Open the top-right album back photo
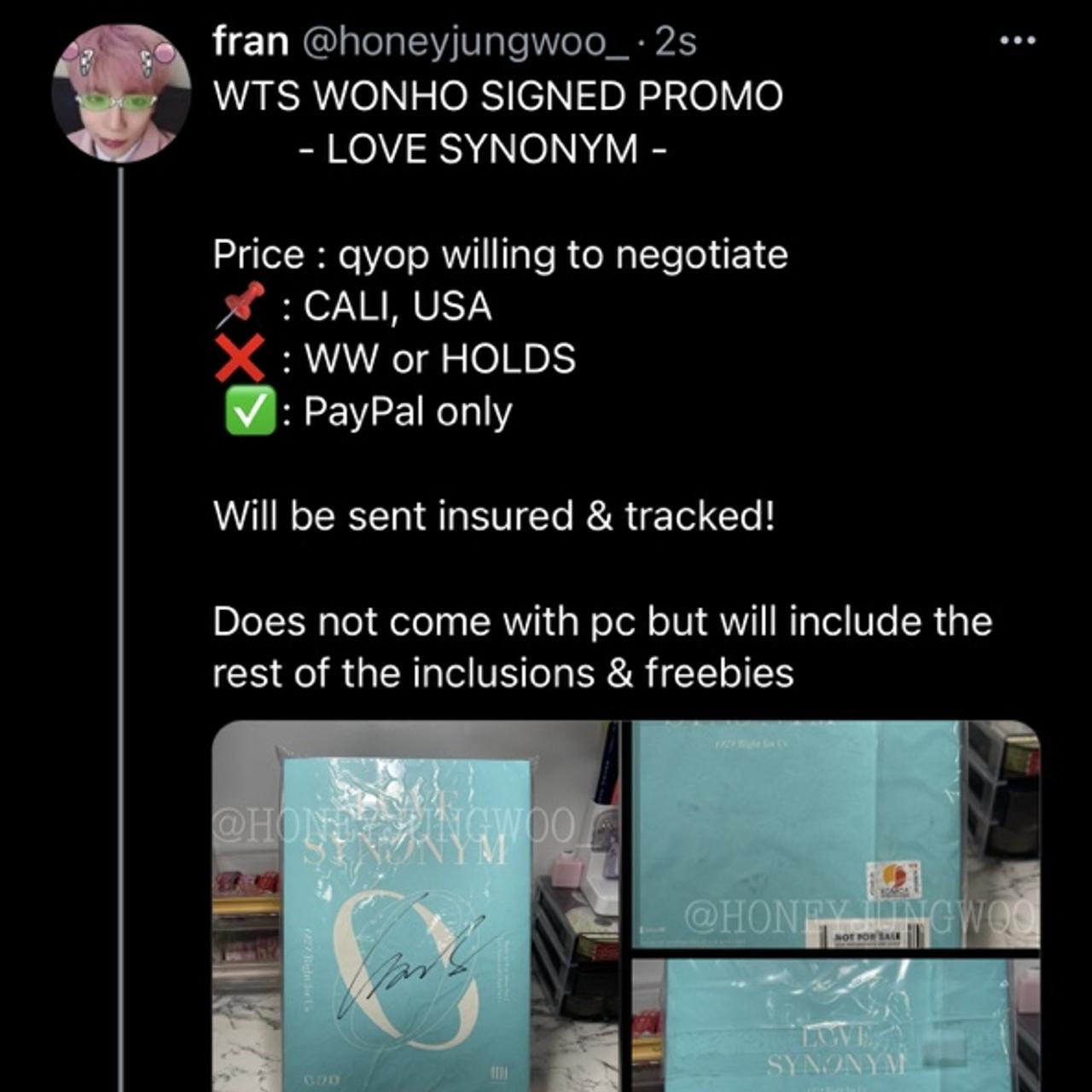The width and height of the screenshot is (1092, 1092). pos(836,834)
